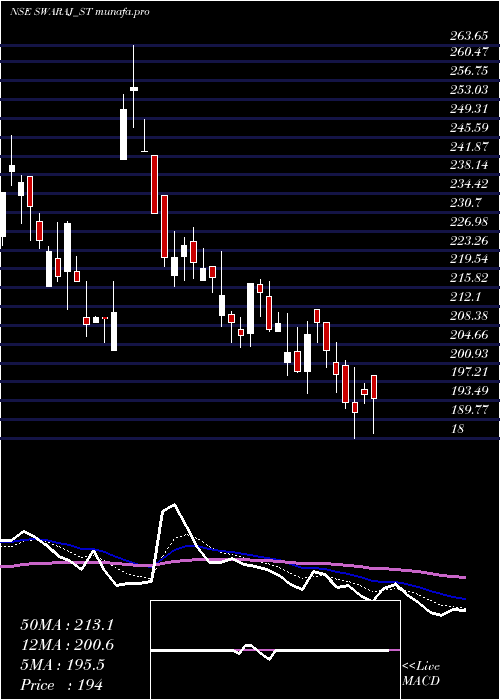Screen dimensions: 500x700
Task: Select the 245.59 axis value
Action: [469, 127]
